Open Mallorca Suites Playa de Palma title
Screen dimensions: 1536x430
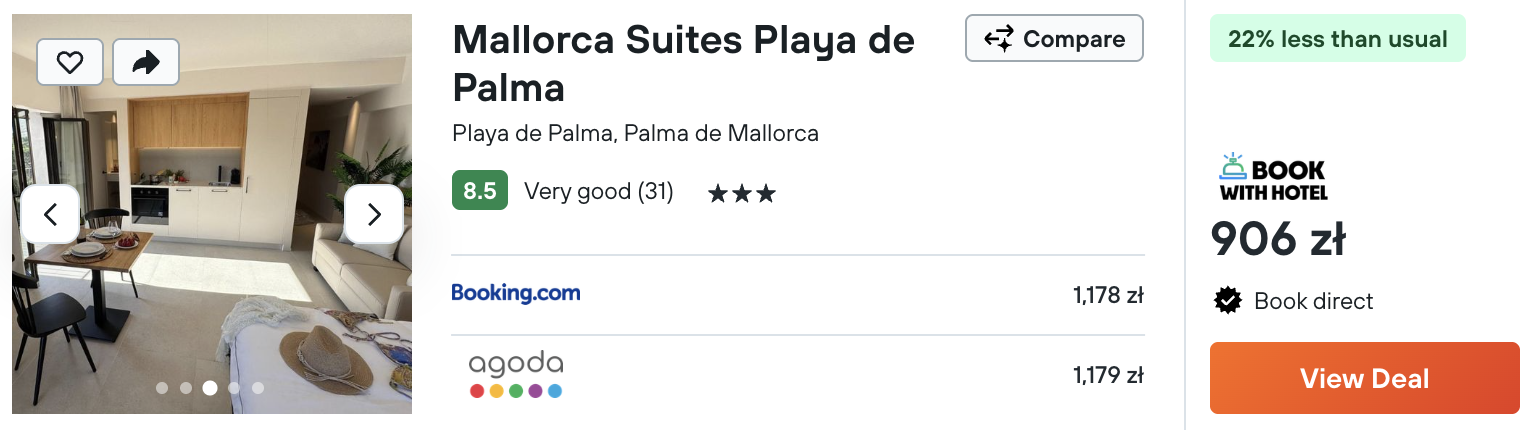tap(683, 63)
